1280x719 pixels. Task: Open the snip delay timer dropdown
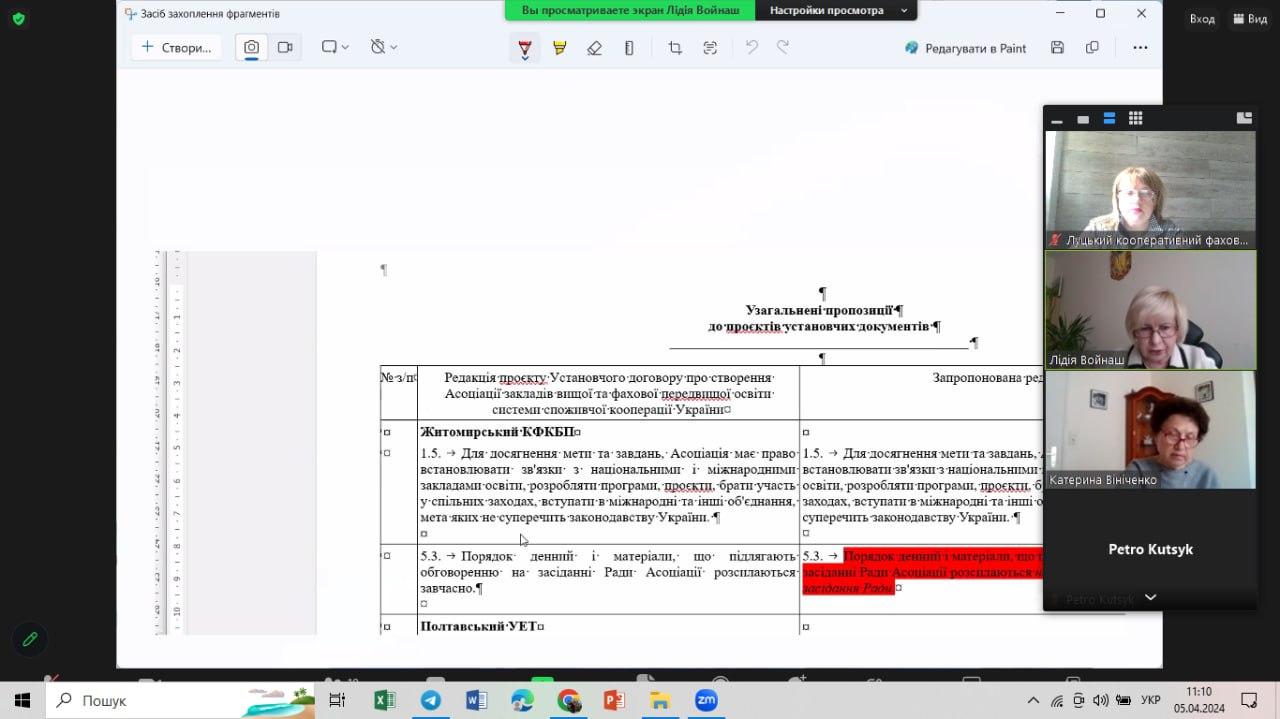pos(383,47)
